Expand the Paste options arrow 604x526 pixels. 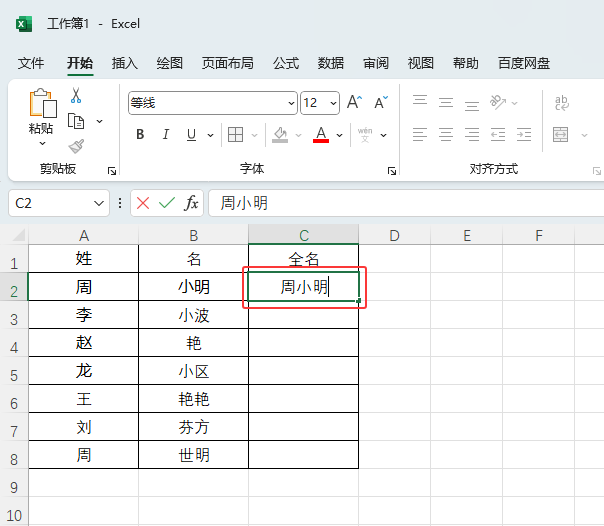click(42, 144)
